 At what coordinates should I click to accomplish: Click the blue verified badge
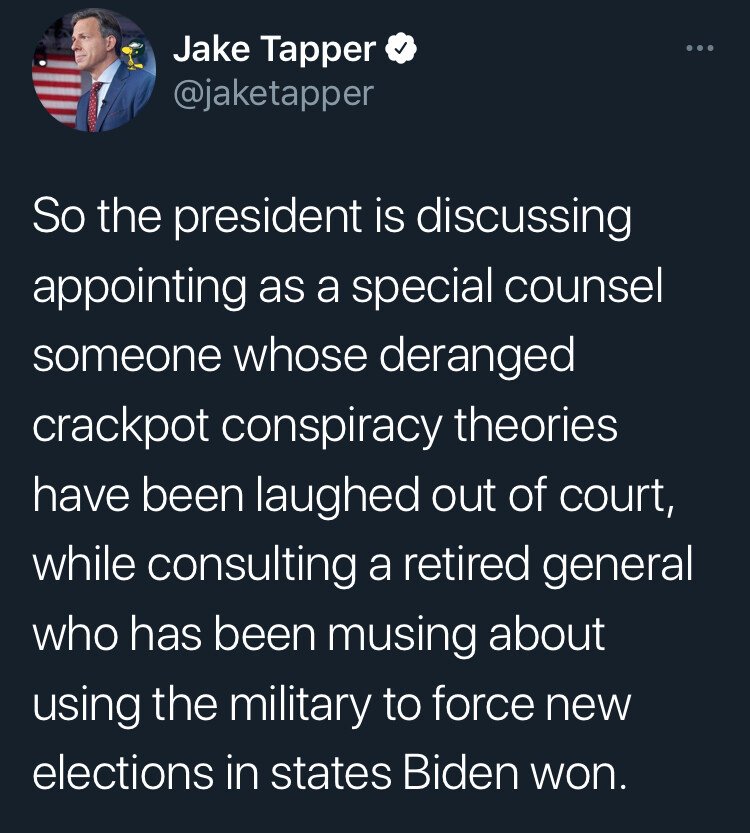402,49
